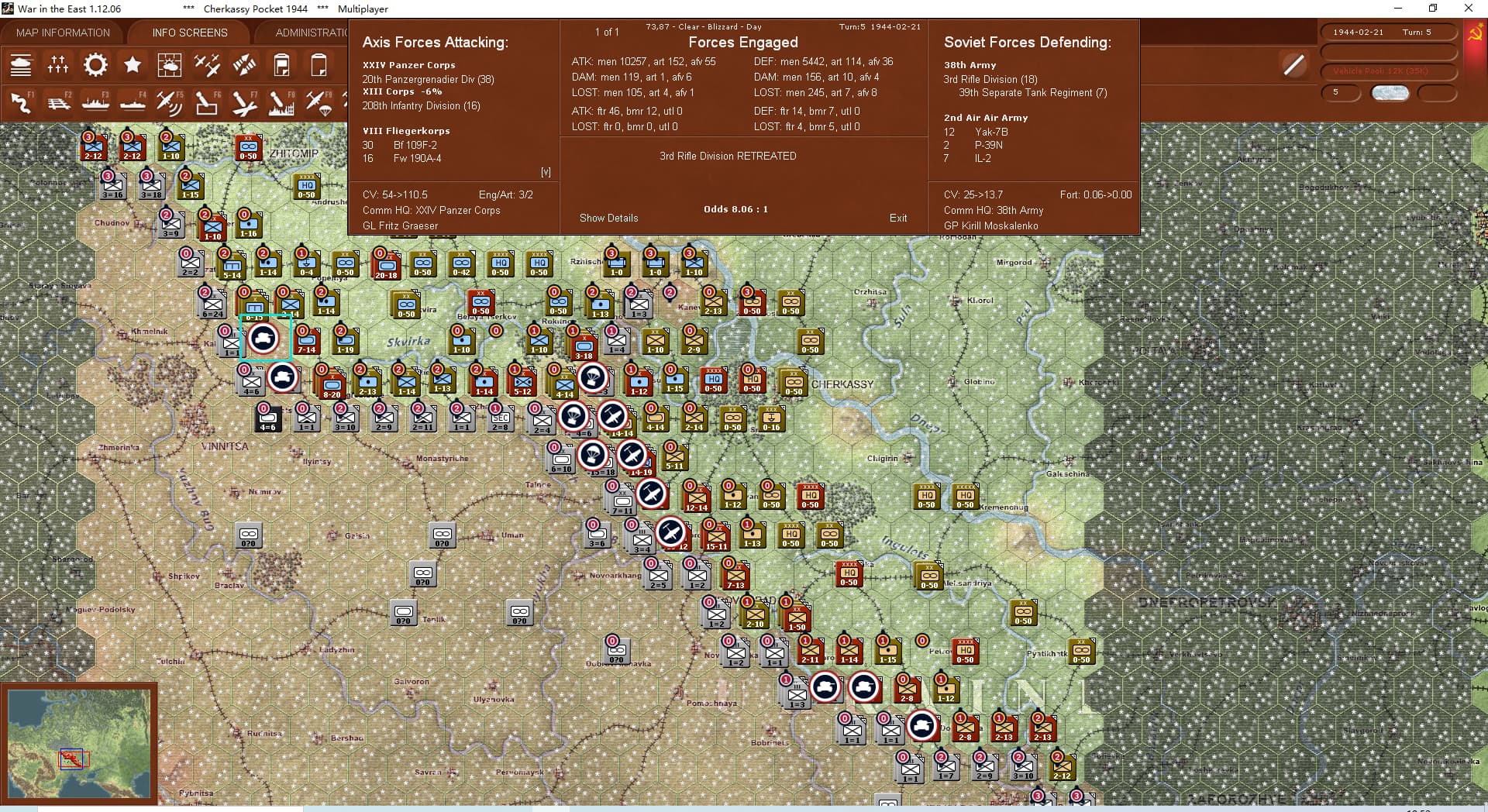
Task: Click commander GP Kirill Moskalenko
Action: pyautogui.click(x=990, y=225)
